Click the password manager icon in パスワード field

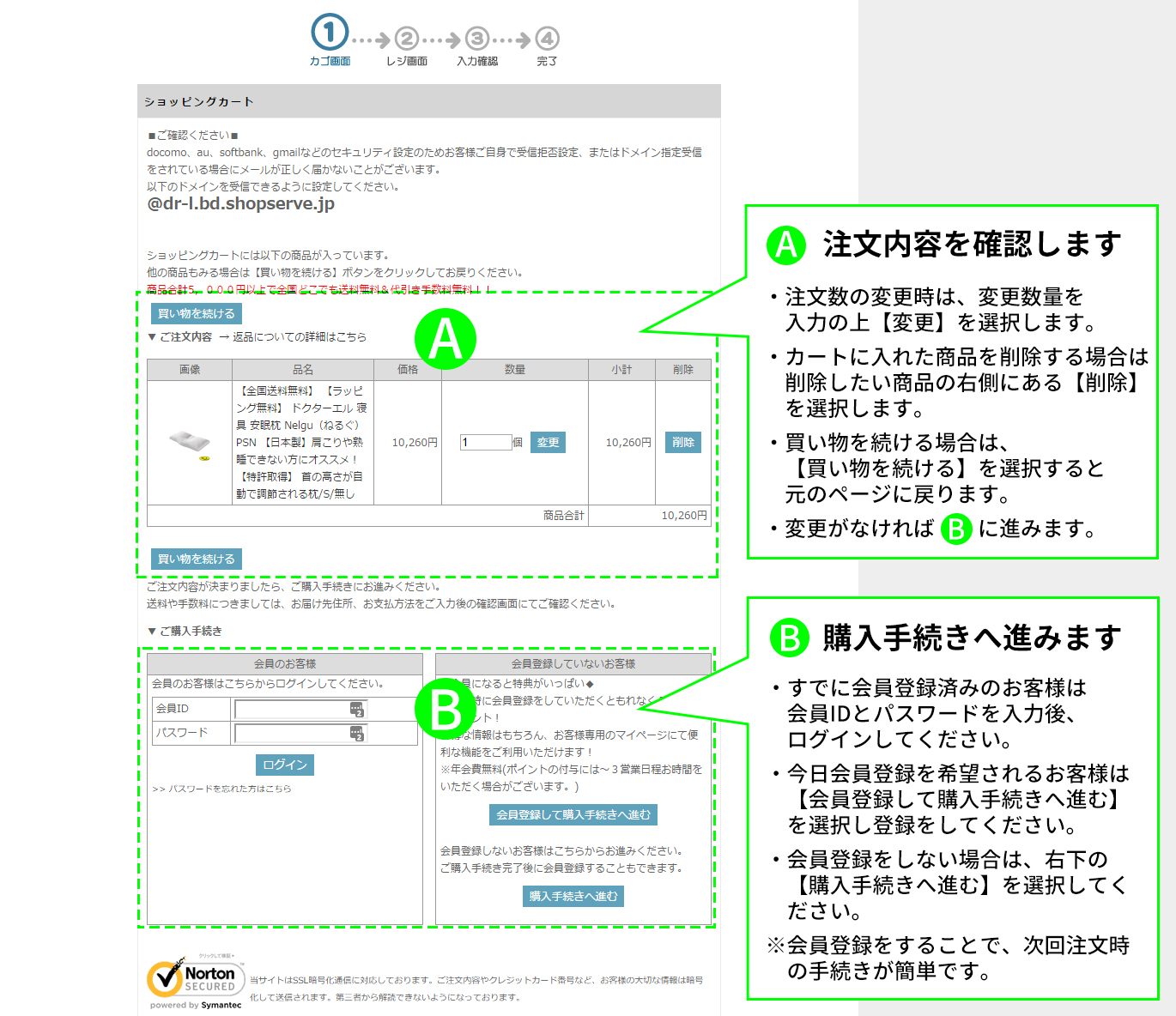tap(357, 733)
